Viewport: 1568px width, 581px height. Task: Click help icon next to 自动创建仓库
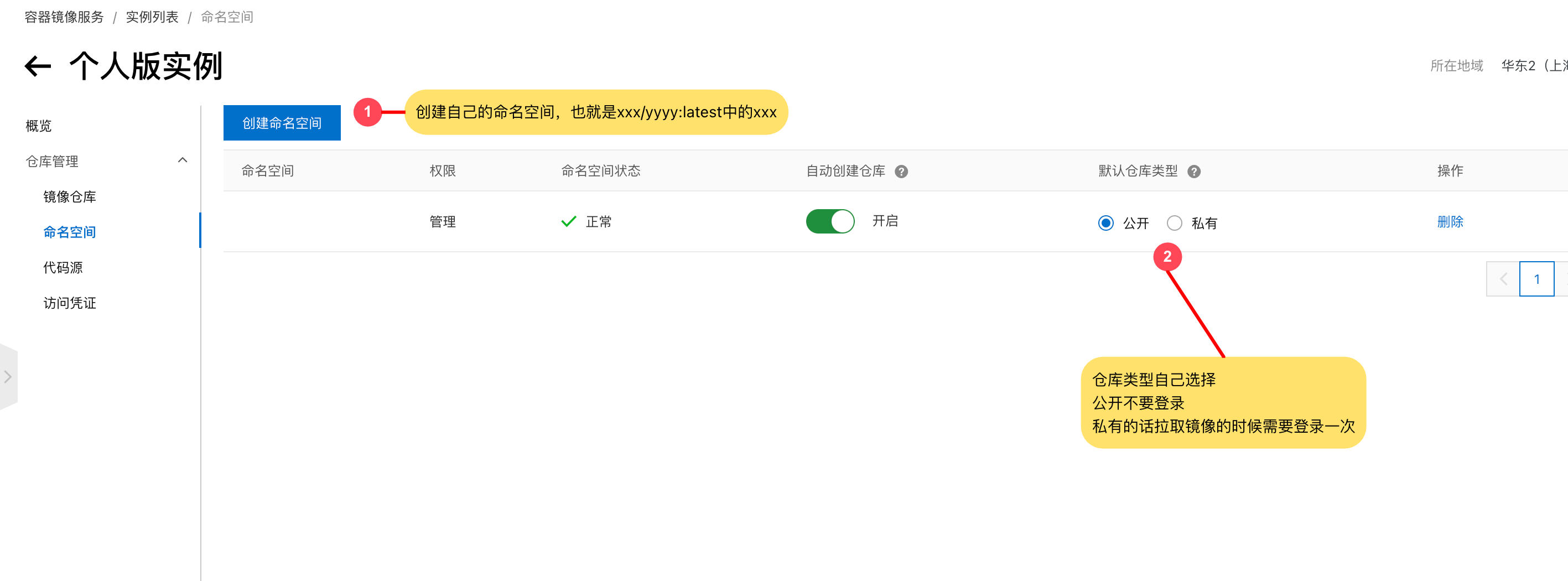coord(901,172)
